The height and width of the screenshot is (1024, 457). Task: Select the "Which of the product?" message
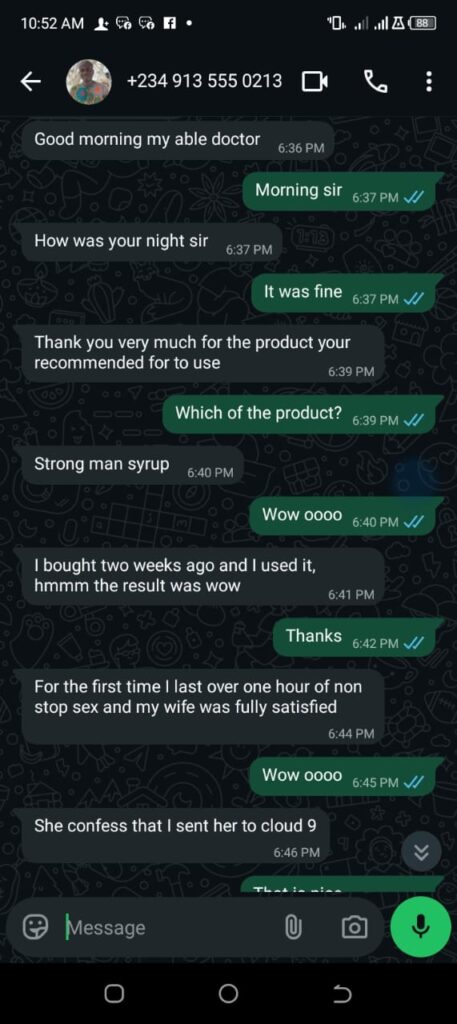pyautogui.click(x=298, y=415)
